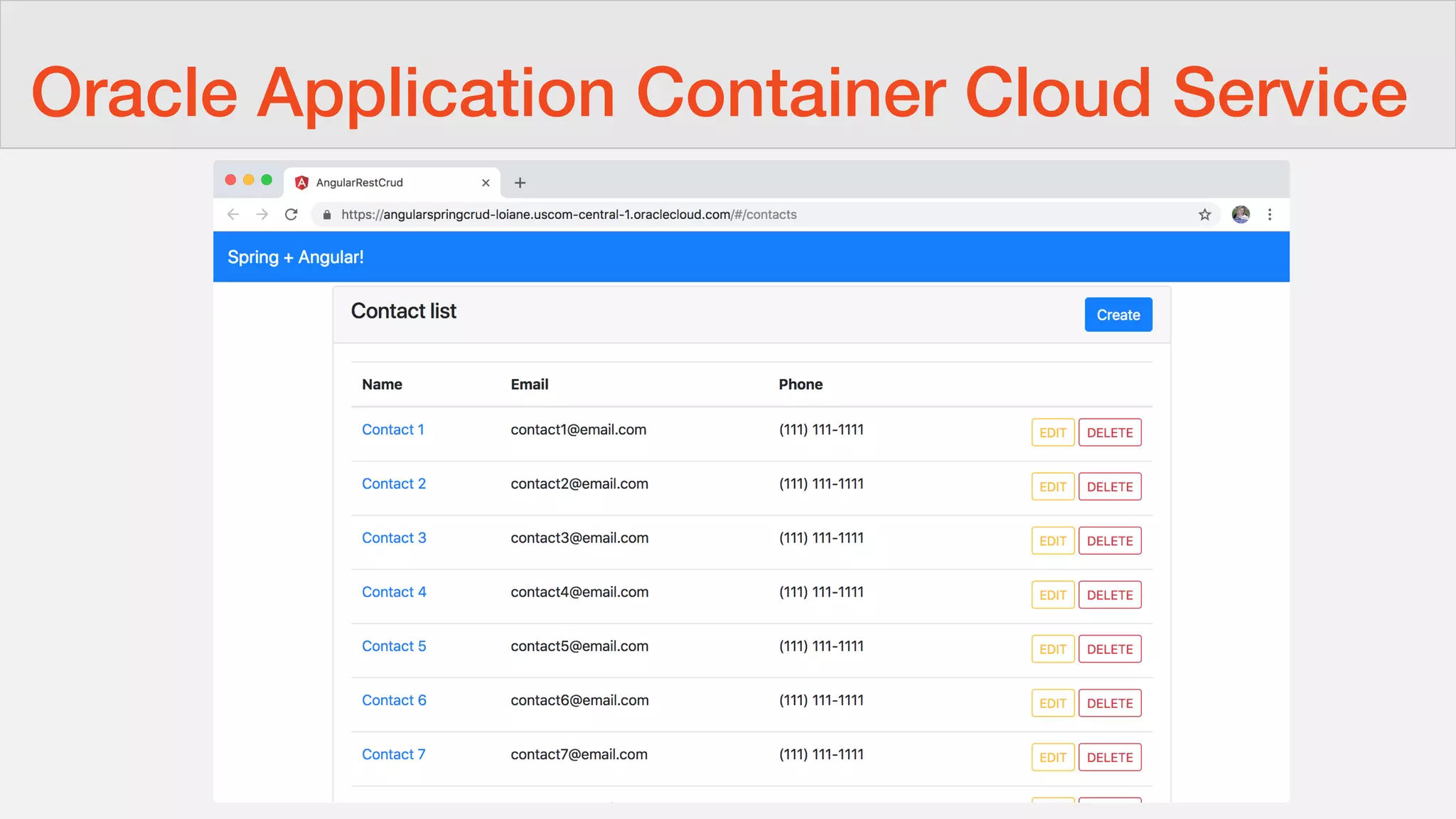Click the Phone column header

click(x=801, y=384)
